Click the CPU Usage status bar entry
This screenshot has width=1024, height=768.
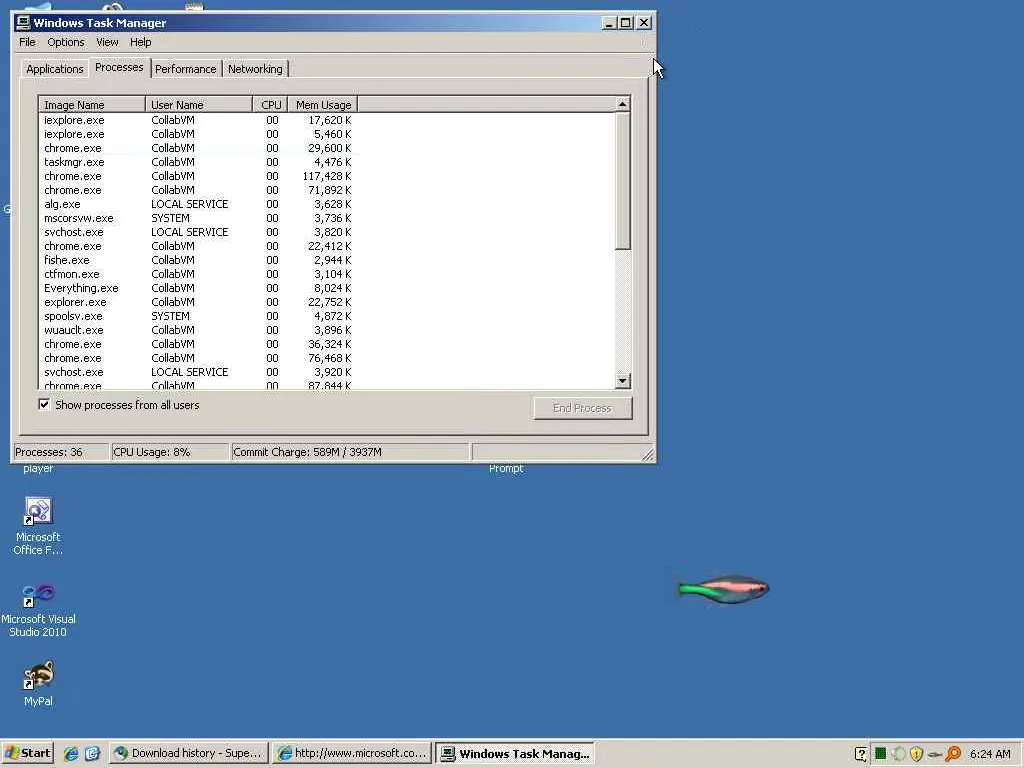coord(170,452)
